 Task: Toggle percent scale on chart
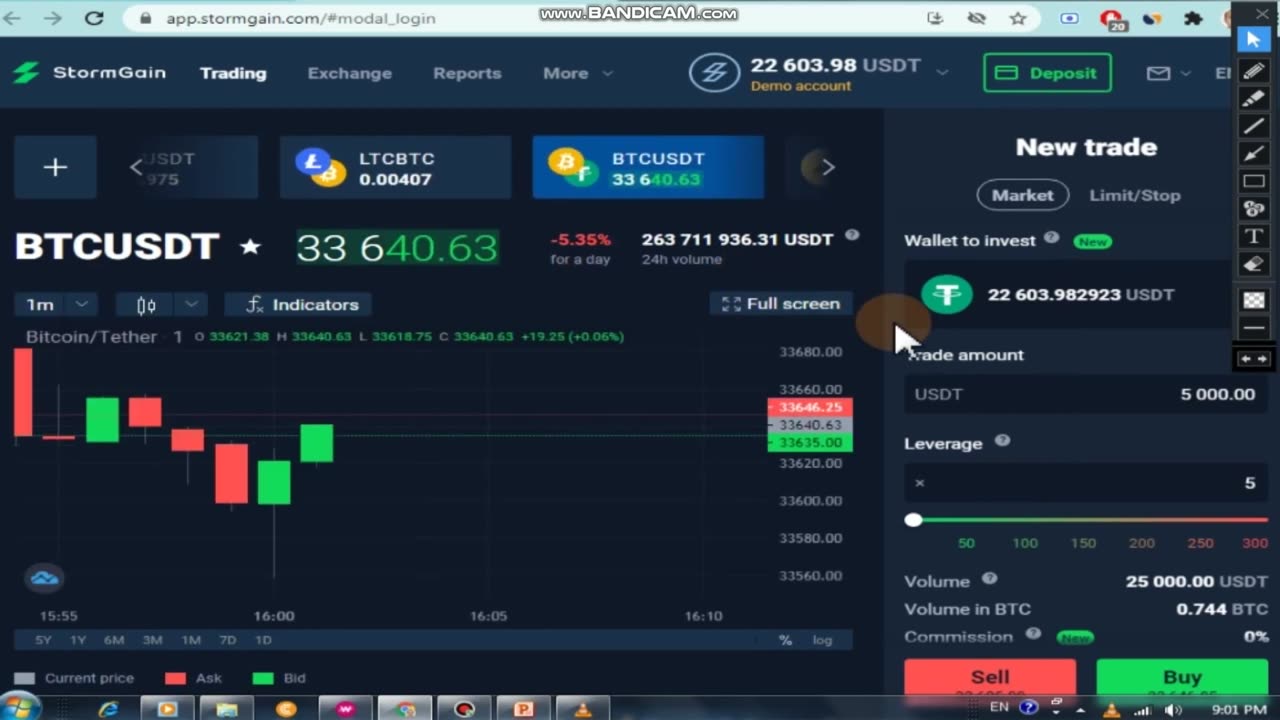785,640
